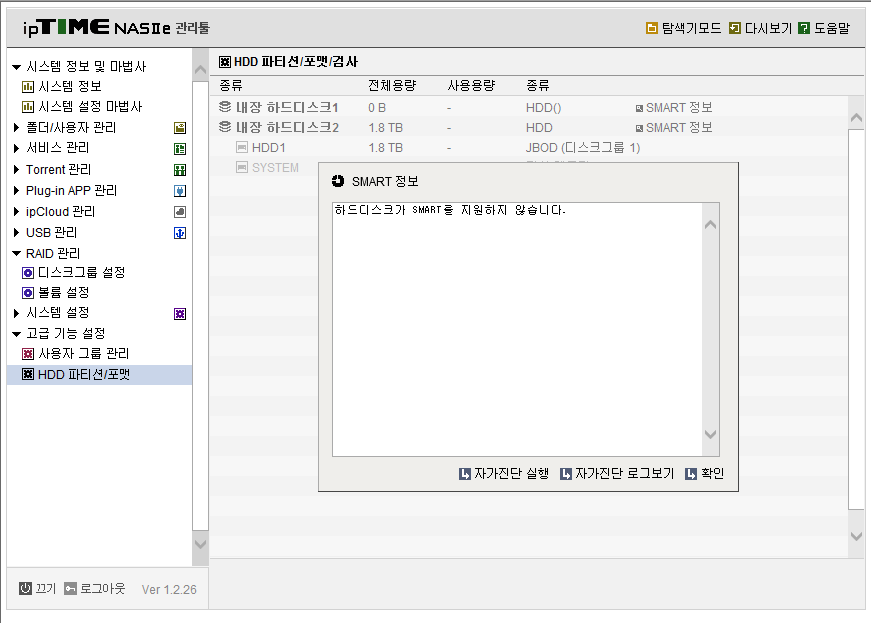The height and width of the screenshot is (623, 871).
Task: Collapse the RAID 관리 section
Action: pos(17,254)
